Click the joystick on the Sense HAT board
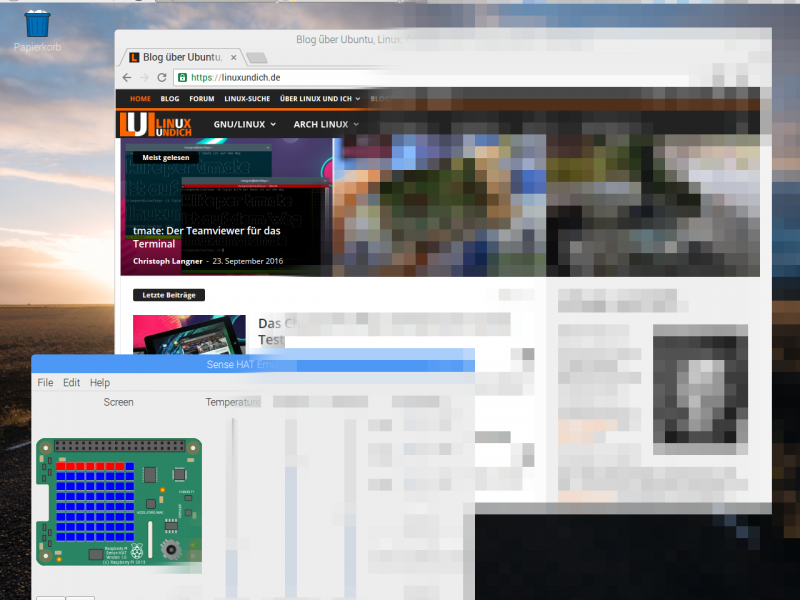Image resolution: width=800 pixels, height=600 pixels. pyautogui.click(x=170, y=548)
